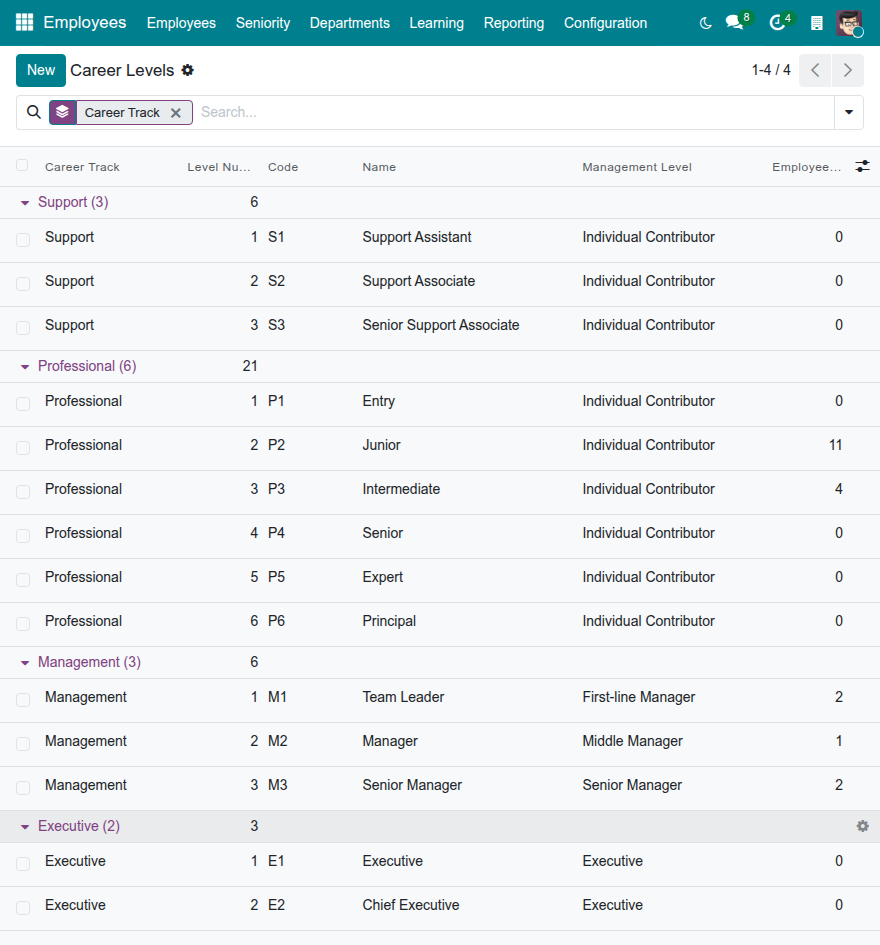
Task: Open the search options dropdown toggle
Action: 849,112
